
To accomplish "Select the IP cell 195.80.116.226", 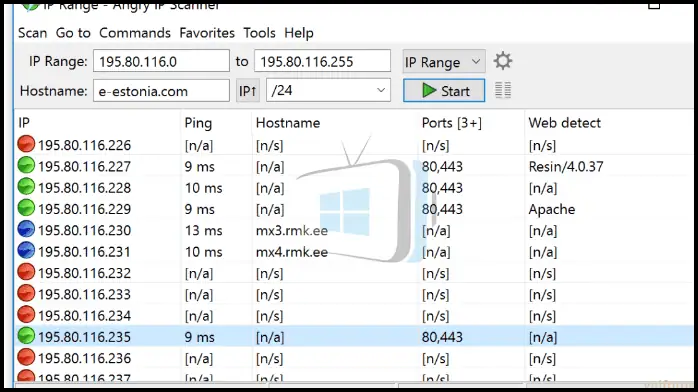I will 85,145.
